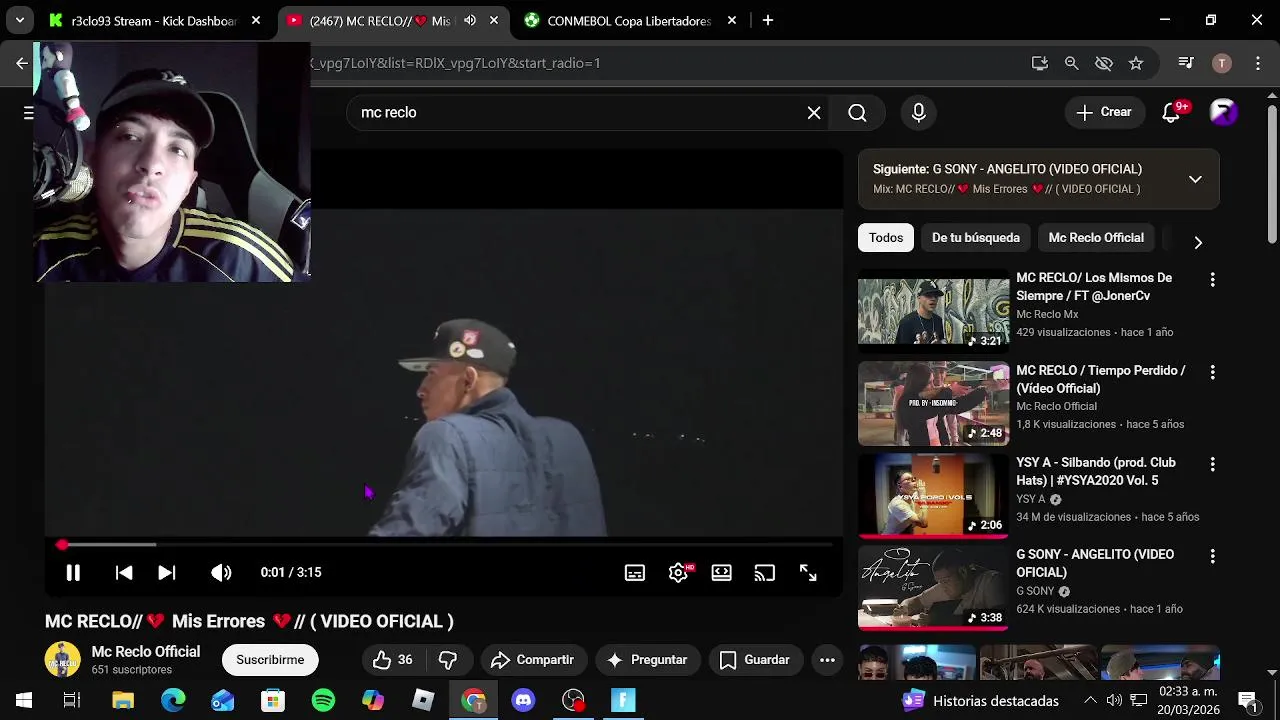Open YouTube account avatar menu
Screen dimensions: 1280x720
coord(1224,112)
